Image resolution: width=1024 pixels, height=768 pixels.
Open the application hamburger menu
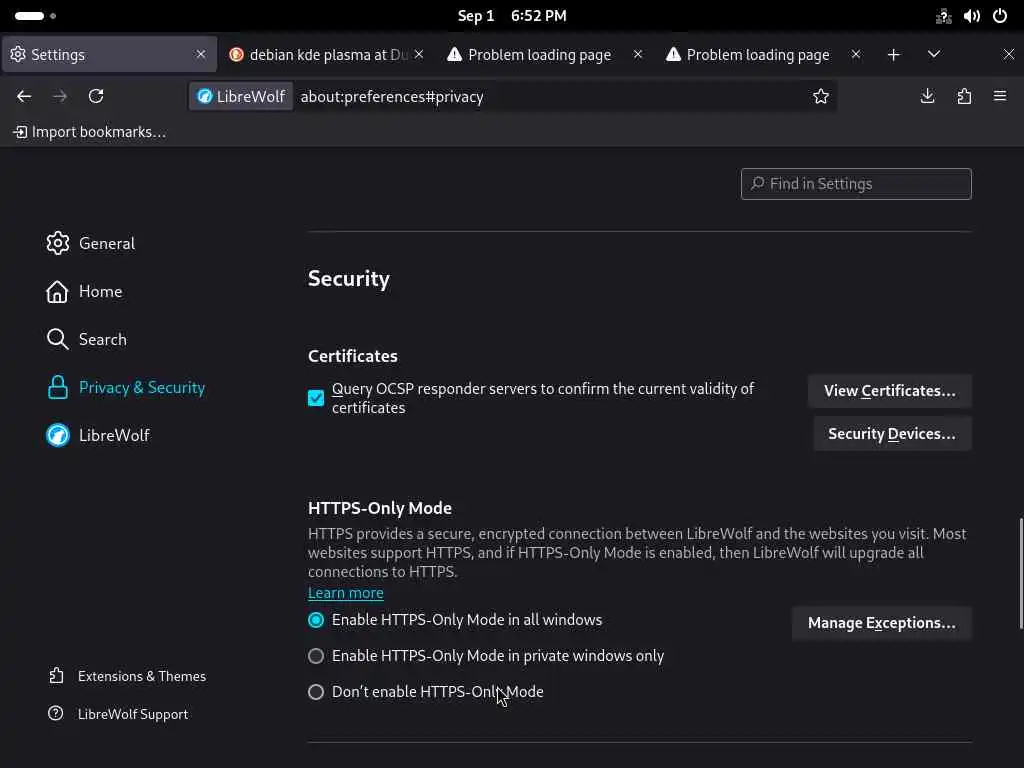[x=1000, y=96]
